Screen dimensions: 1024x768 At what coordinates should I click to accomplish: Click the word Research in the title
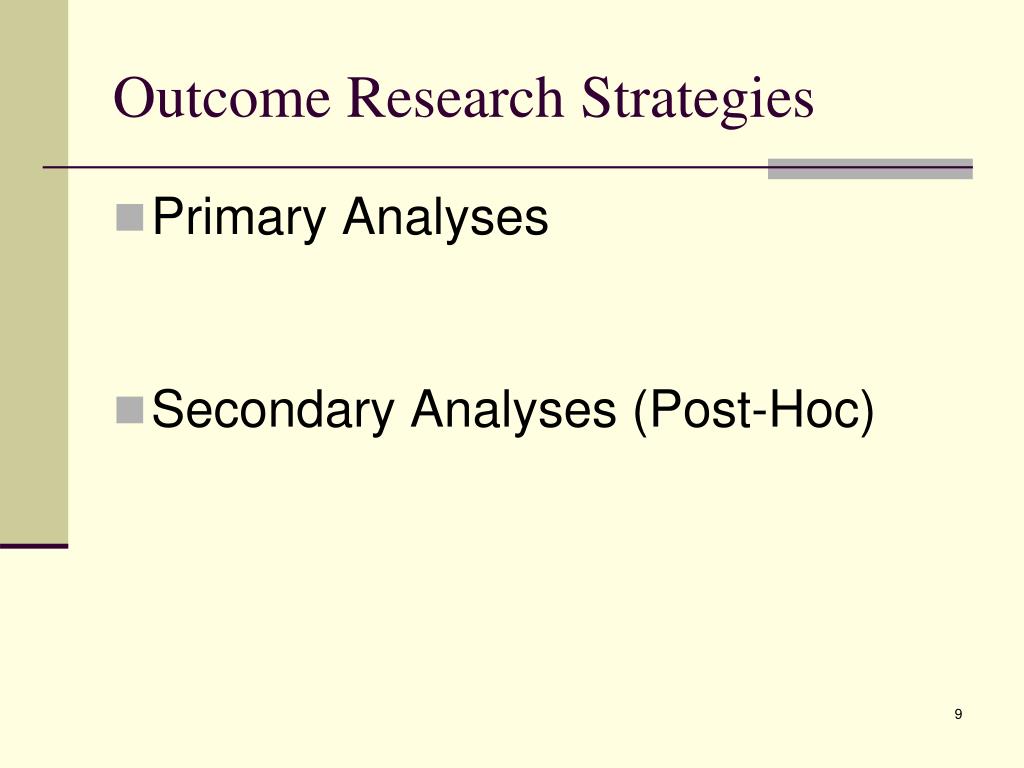tap(455, 98)
